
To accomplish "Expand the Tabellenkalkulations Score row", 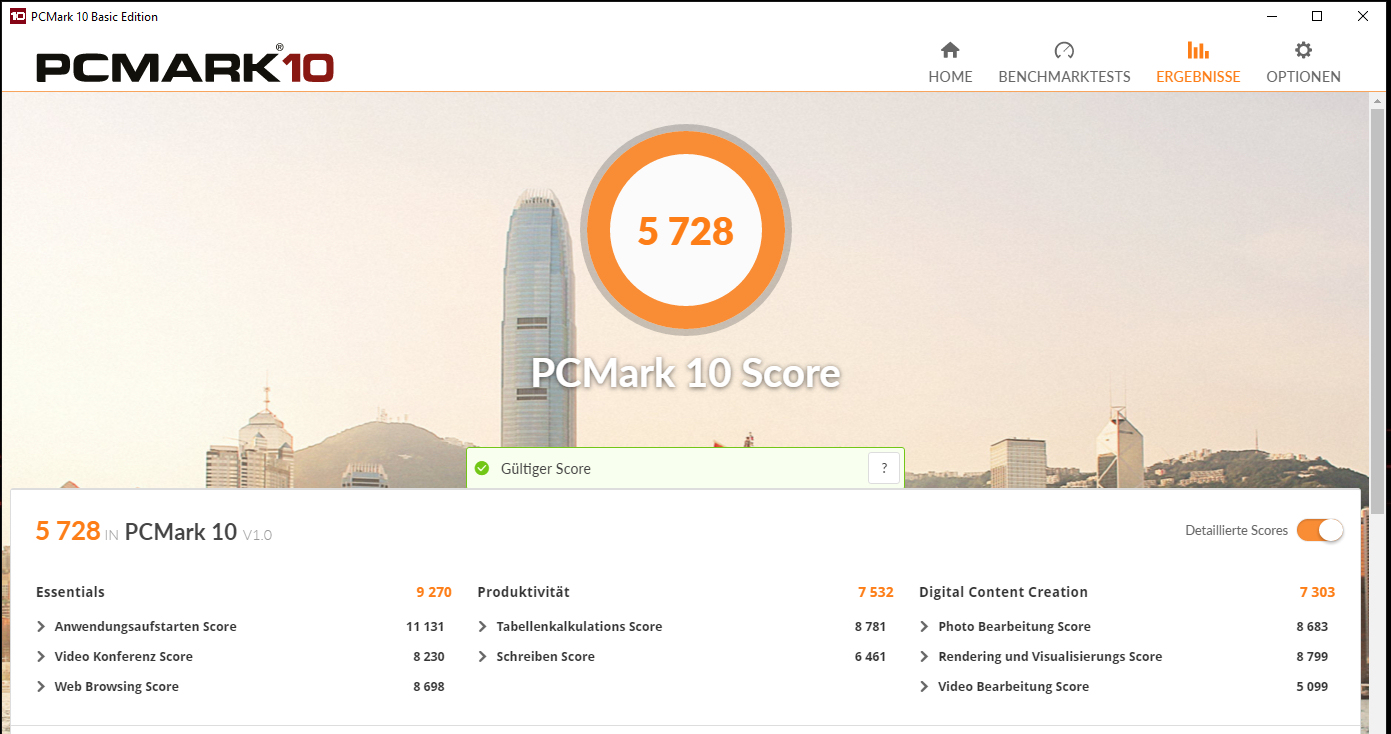I will pos(483,627).
